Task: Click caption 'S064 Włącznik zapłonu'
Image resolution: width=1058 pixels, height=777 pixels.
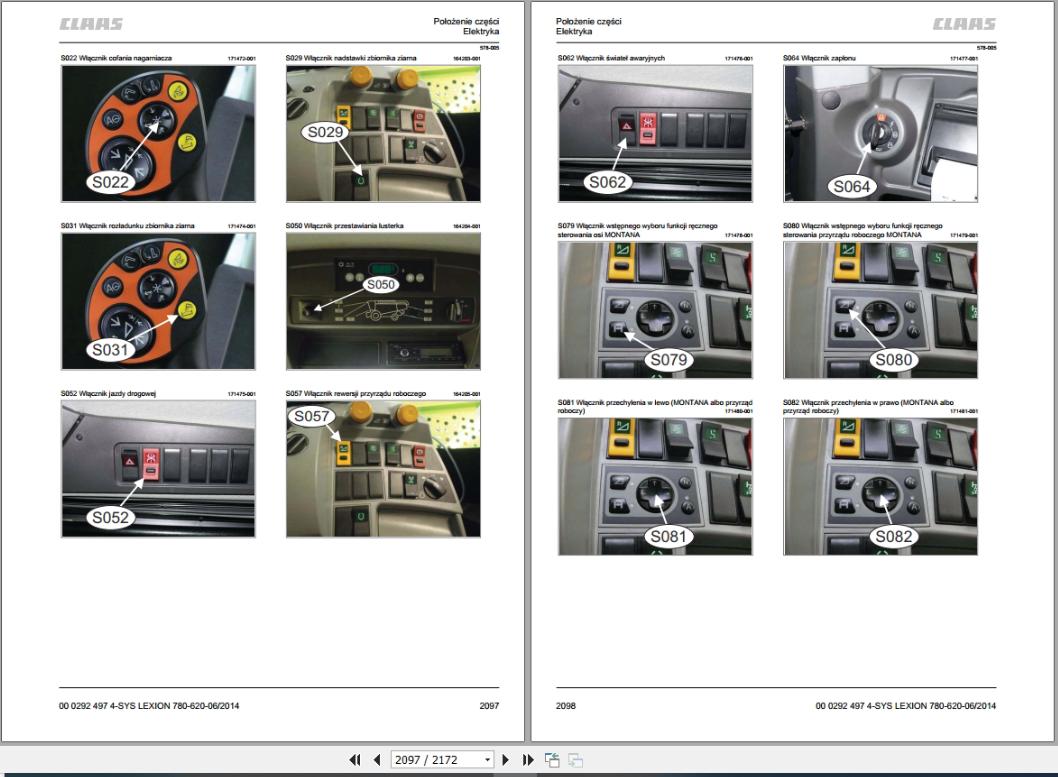Action: (819, 58)
